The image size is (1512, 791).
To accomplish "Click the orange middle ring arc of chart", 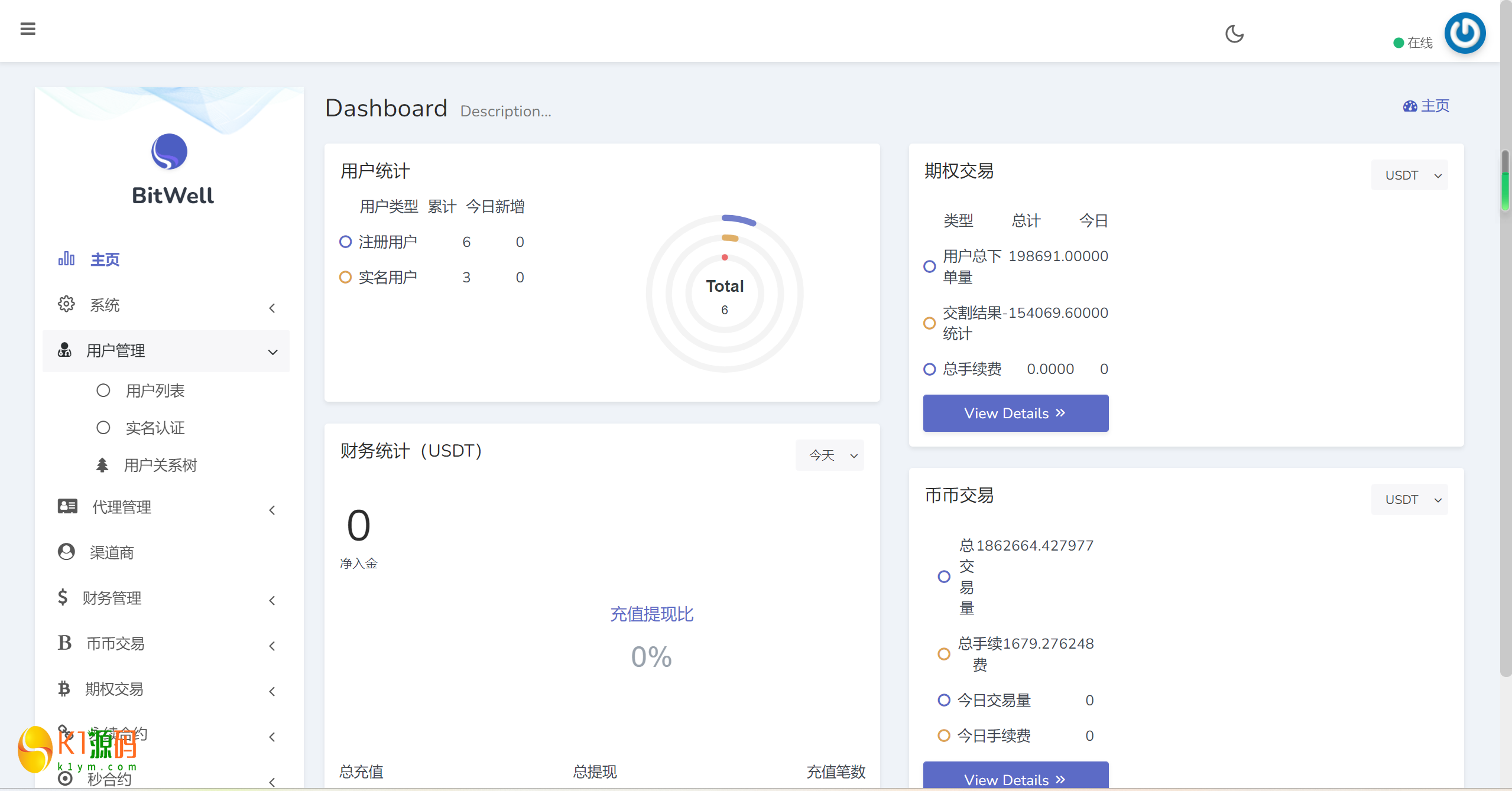I will [730, 238].
